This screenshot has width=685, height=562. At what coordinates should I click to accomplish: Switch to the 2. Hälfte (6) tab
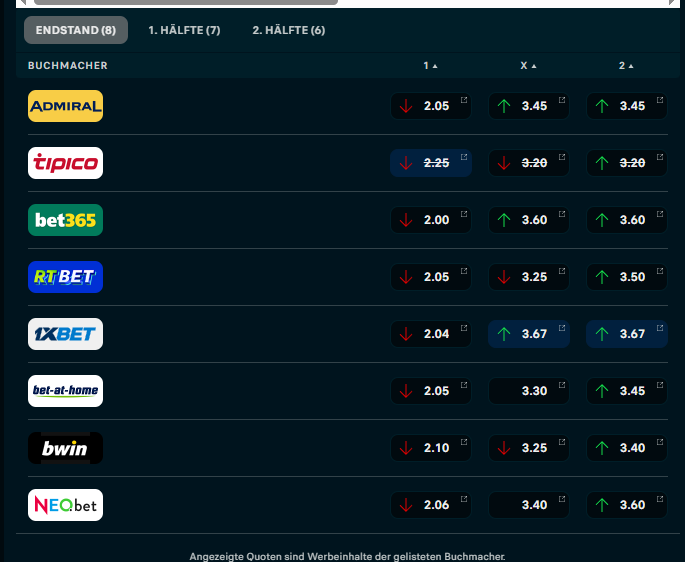point(288,30)
